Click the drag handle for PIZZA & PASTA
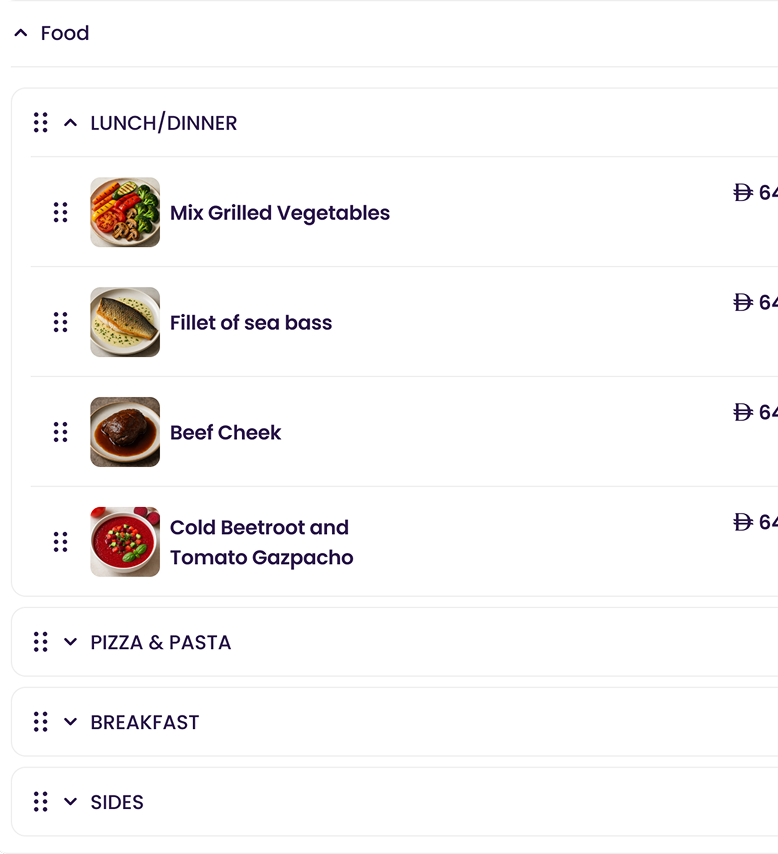 [x=41, y=642]
